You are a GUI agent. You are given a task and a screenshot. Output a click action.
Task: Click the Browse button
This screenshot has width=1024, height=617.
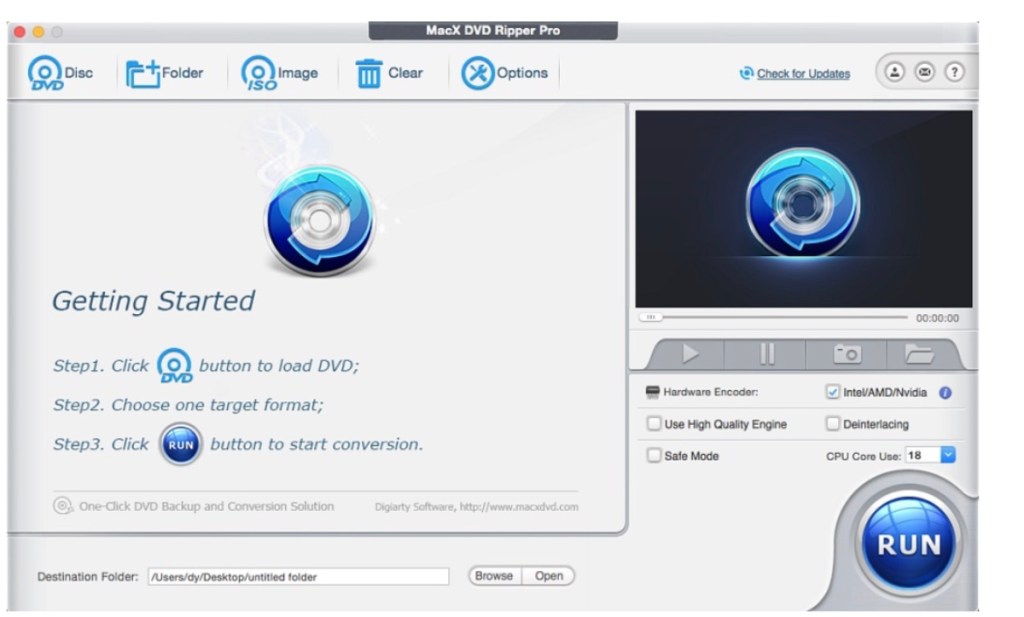coord(494,576)
